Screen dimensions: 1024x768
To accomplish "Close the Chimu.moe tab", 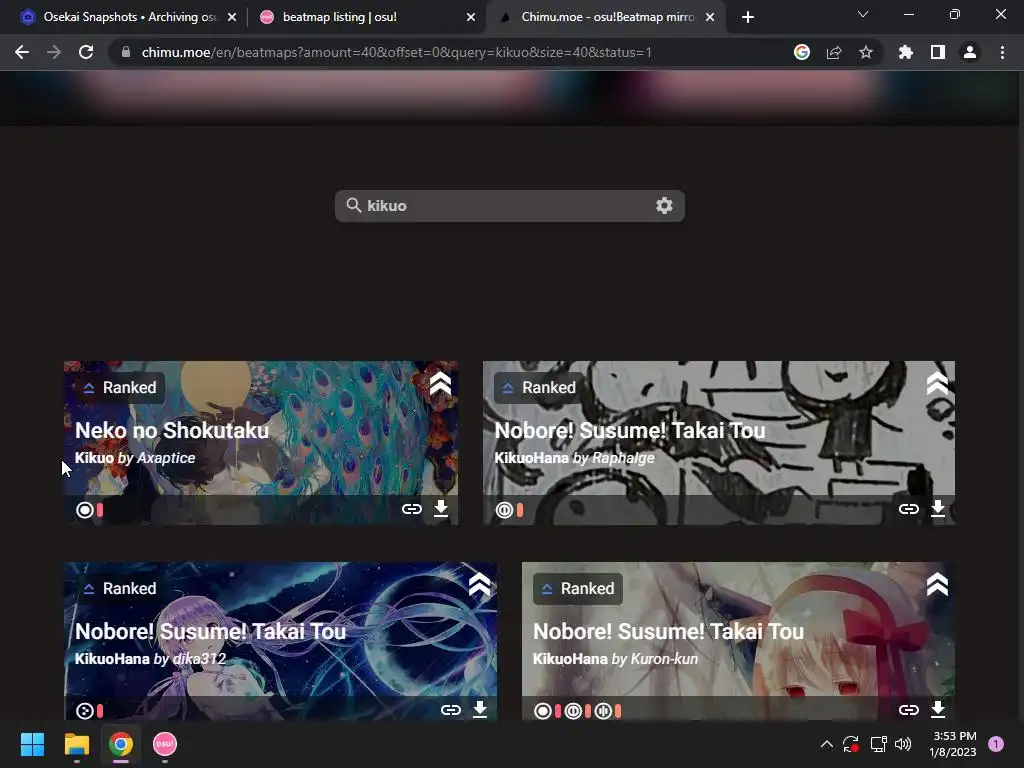I will click(710, 17).
